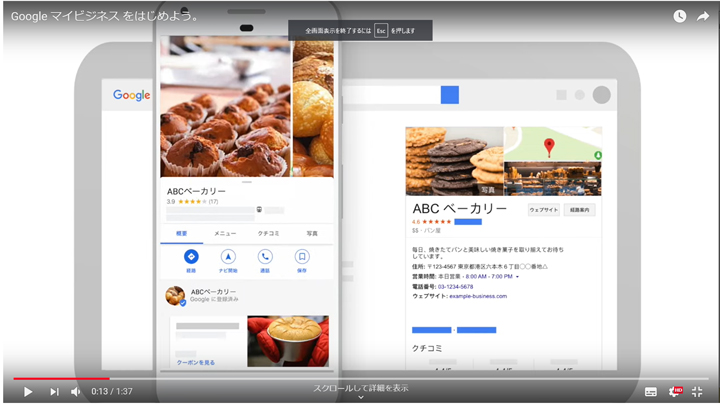Click the 経路案内 button in the business panel
720x405 pixels.
click(x=579, y=210)
